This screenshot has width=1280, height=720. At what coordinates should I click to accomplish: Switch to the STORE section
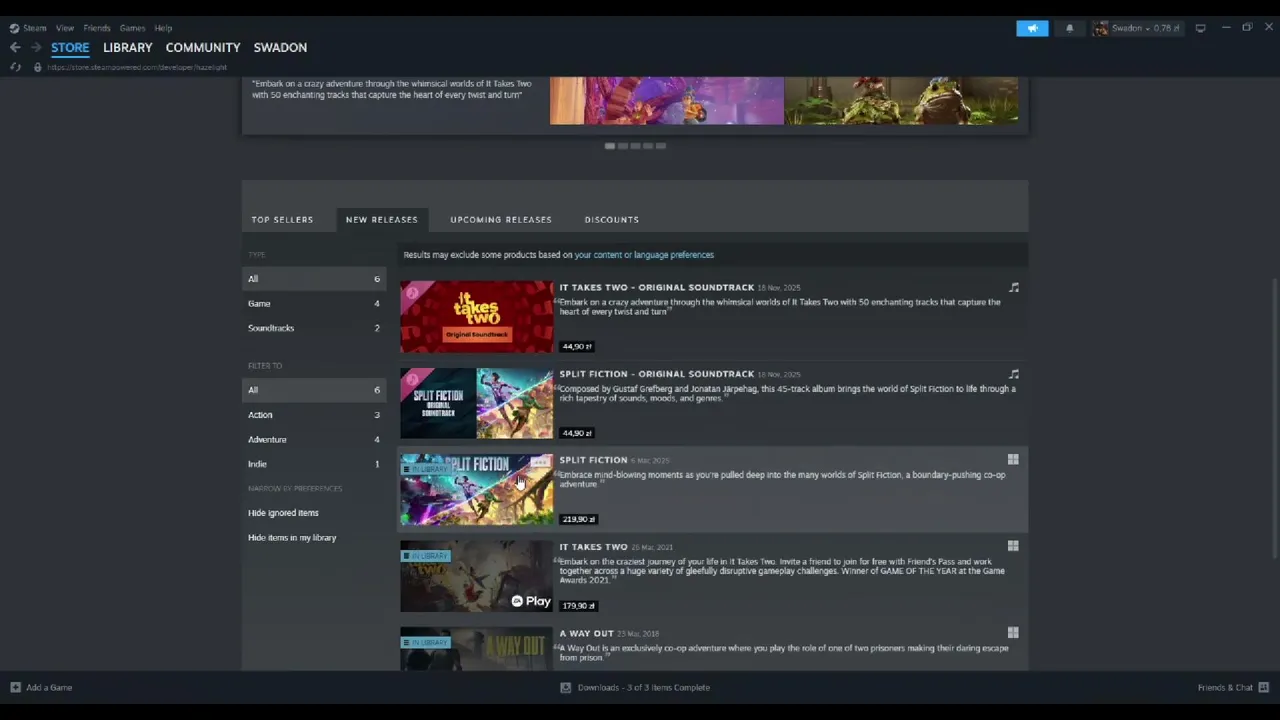point(70,47)
